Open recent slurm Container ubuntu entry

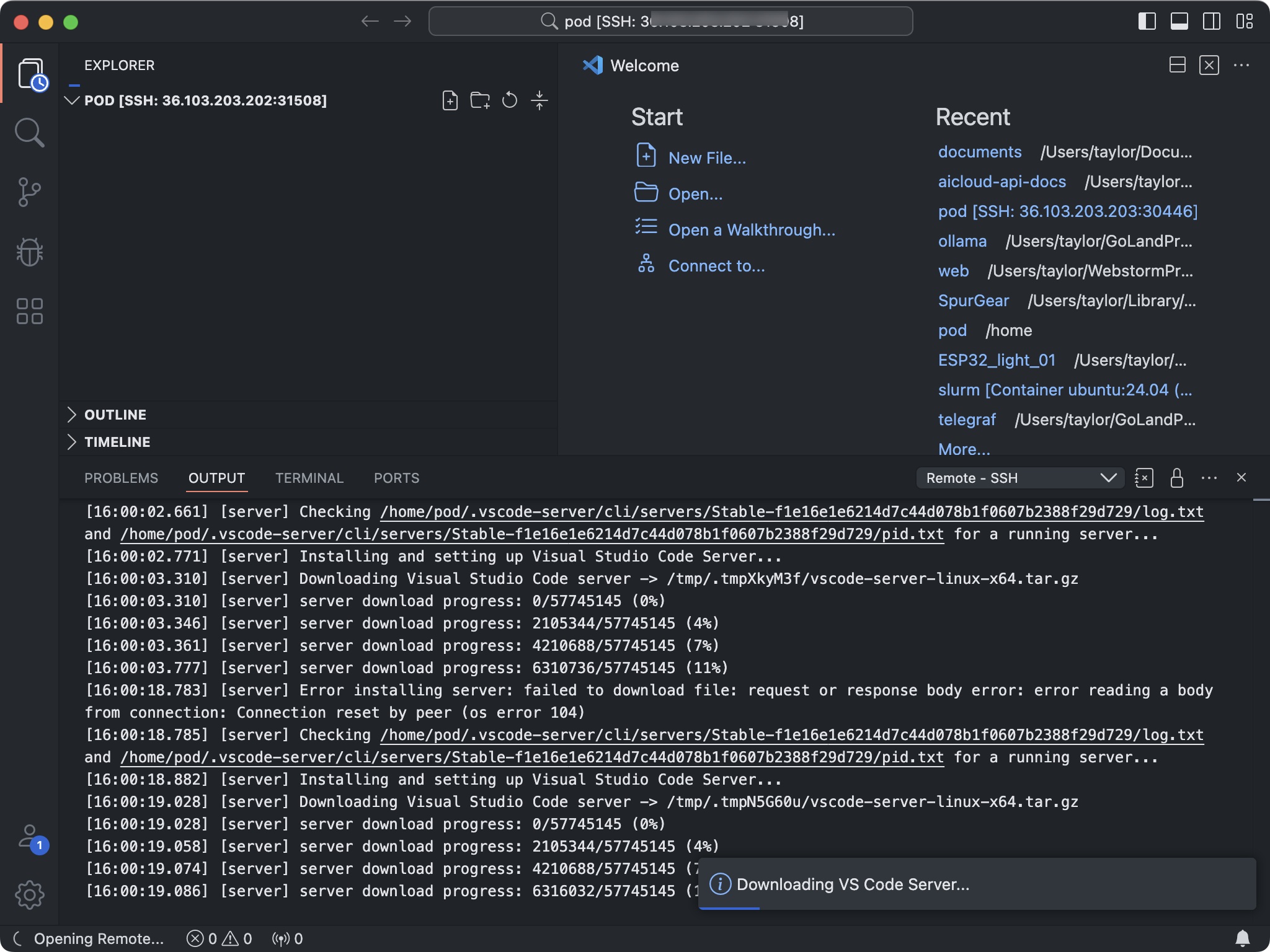(x=1065, y=390)
